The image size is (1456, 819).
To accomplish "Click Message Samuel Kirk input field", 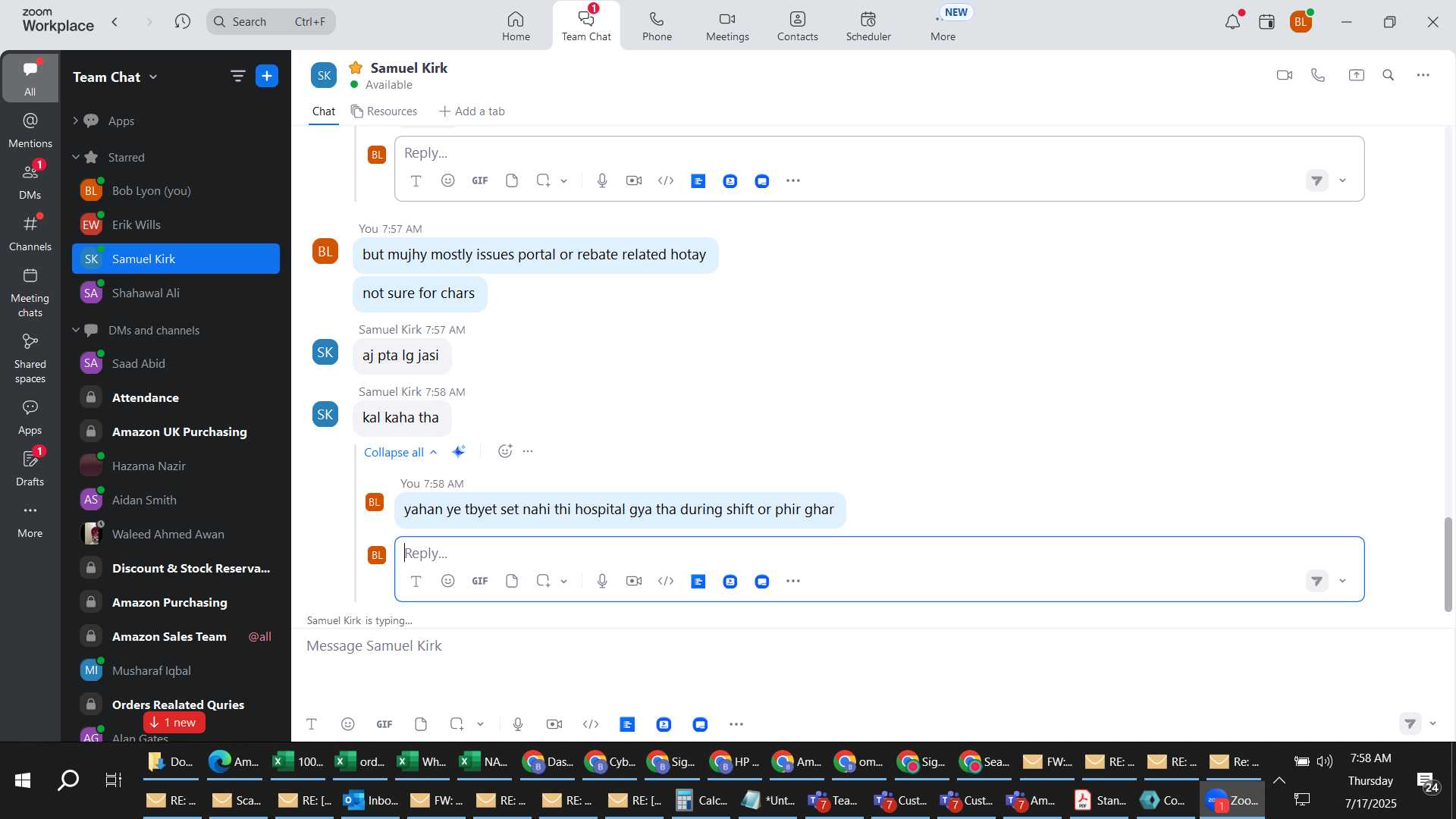I will (872, 646).
